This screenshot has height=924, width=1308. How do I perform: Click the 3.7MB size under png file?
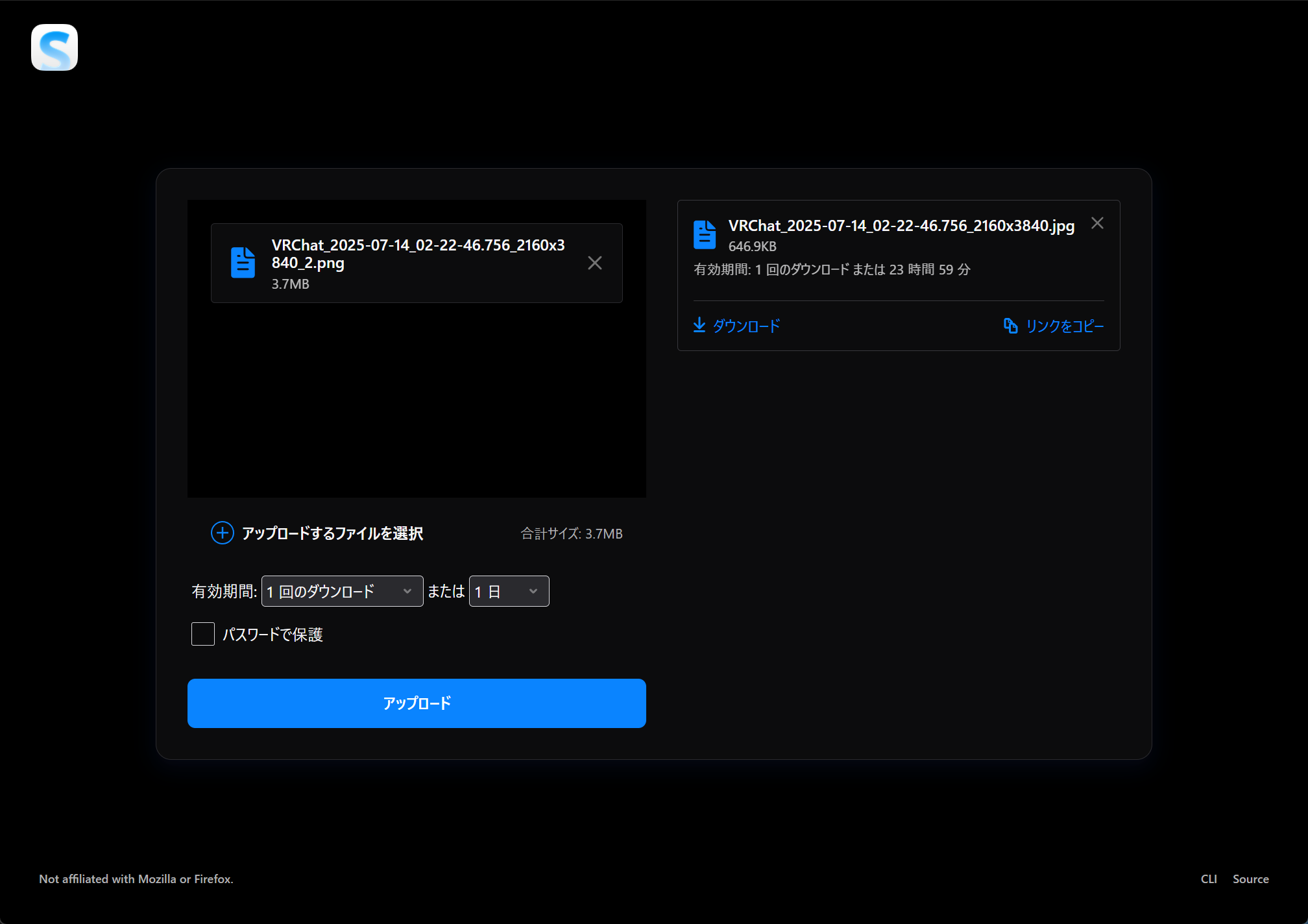(291, 284)
